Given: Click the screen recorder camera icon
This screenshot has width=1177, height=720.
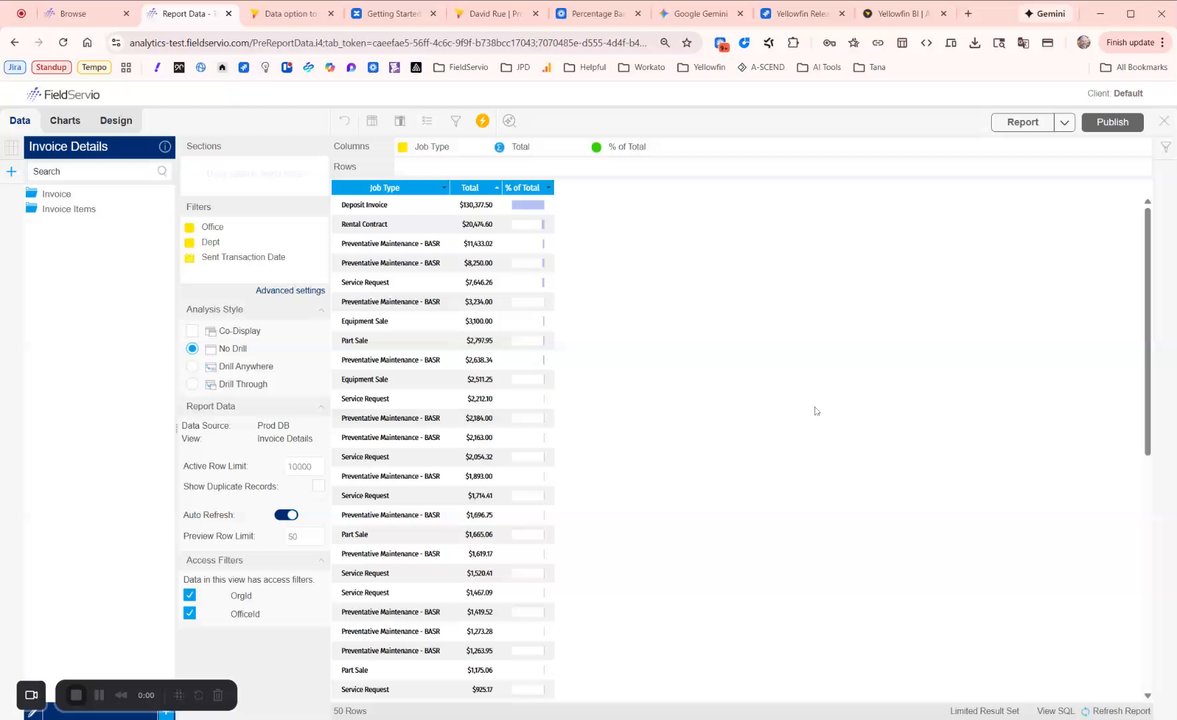Looking at the screenshot, I should click(32, 695).
